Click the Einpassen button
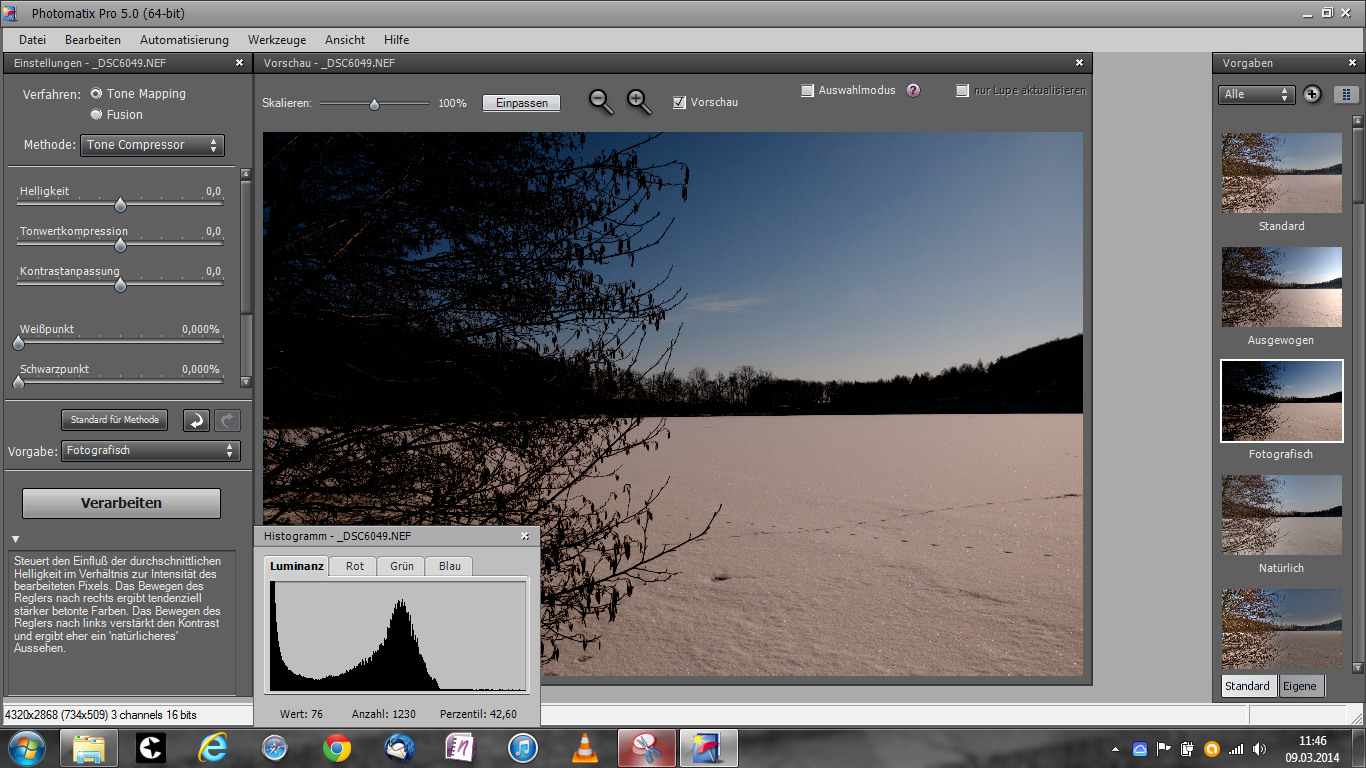This screenshot has width=1366, height=768. [x=522, y=103]
